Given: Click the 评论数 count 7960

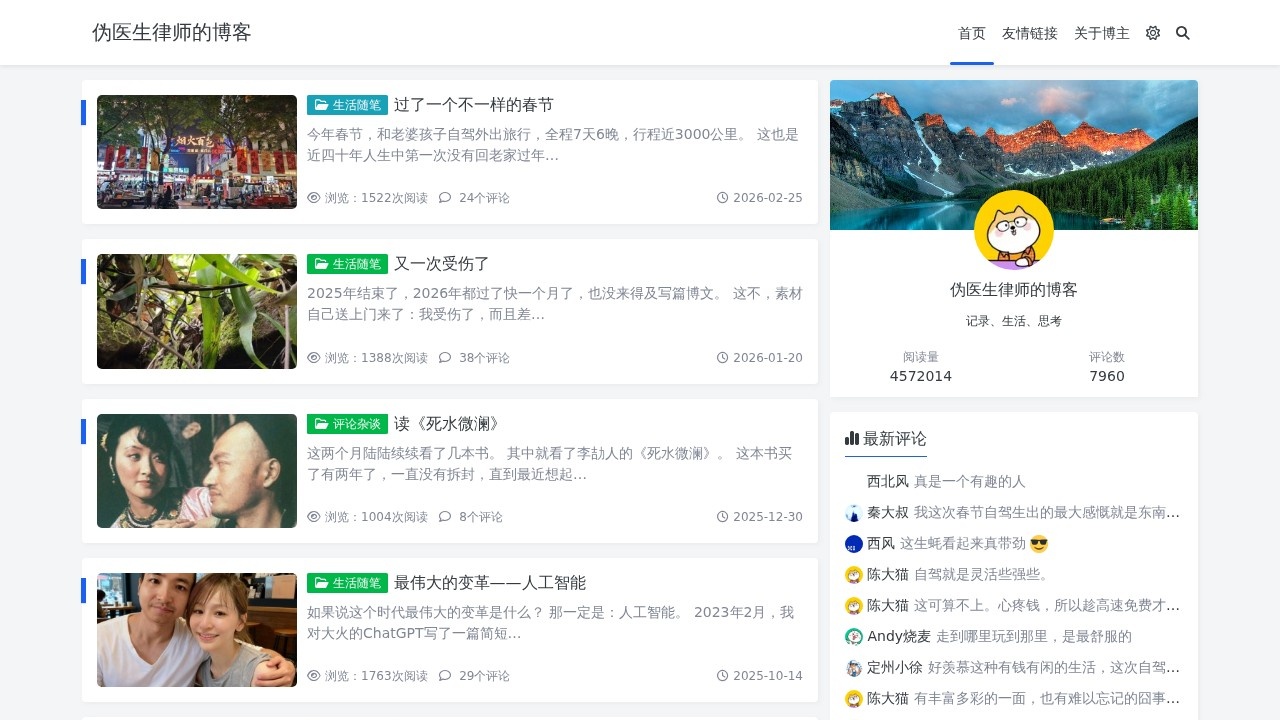Looking at the screenshot, I should pyautogui.click(x=1107, y=376).
